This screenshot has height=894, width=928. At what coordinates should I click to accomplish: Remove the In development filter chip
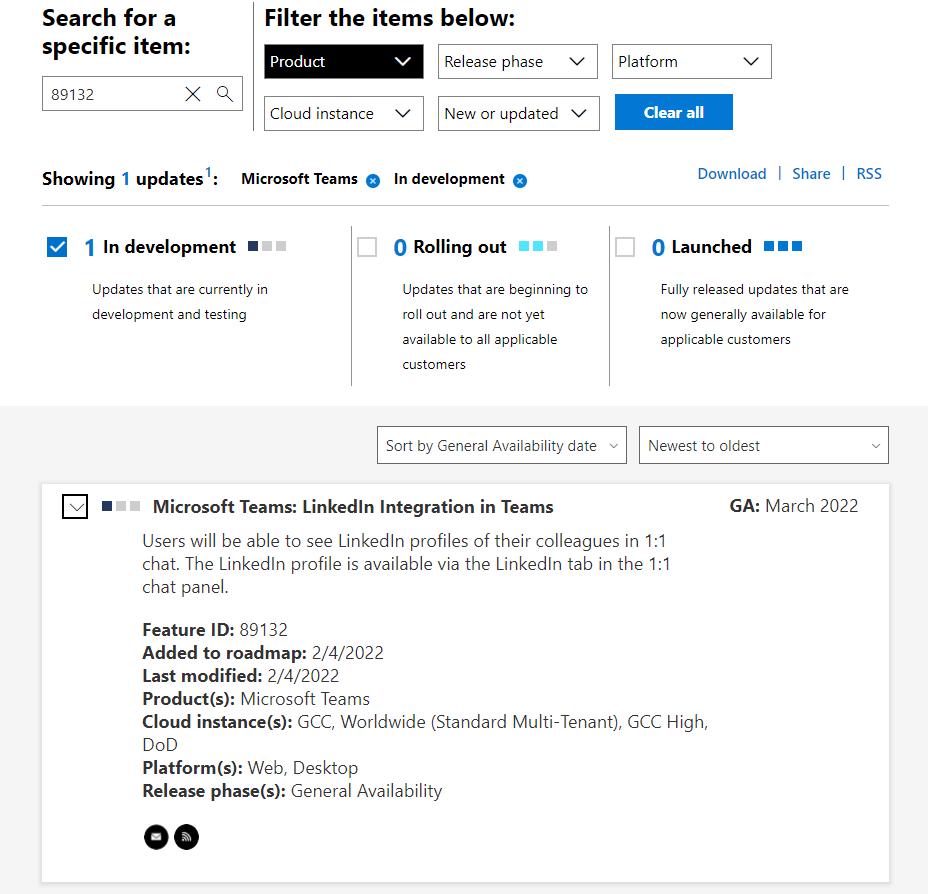pyautogui.click(x=520, y=181)
